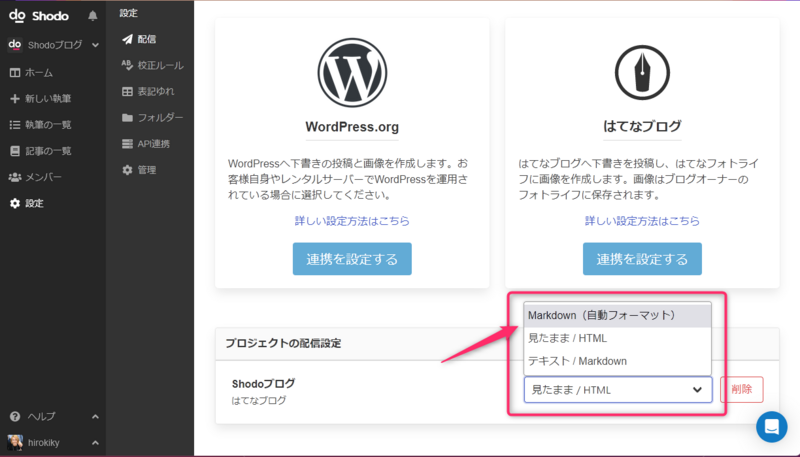This screenshot has height=457, width=800.
Task: Start 新しい執筆
Action: (48, 98)
